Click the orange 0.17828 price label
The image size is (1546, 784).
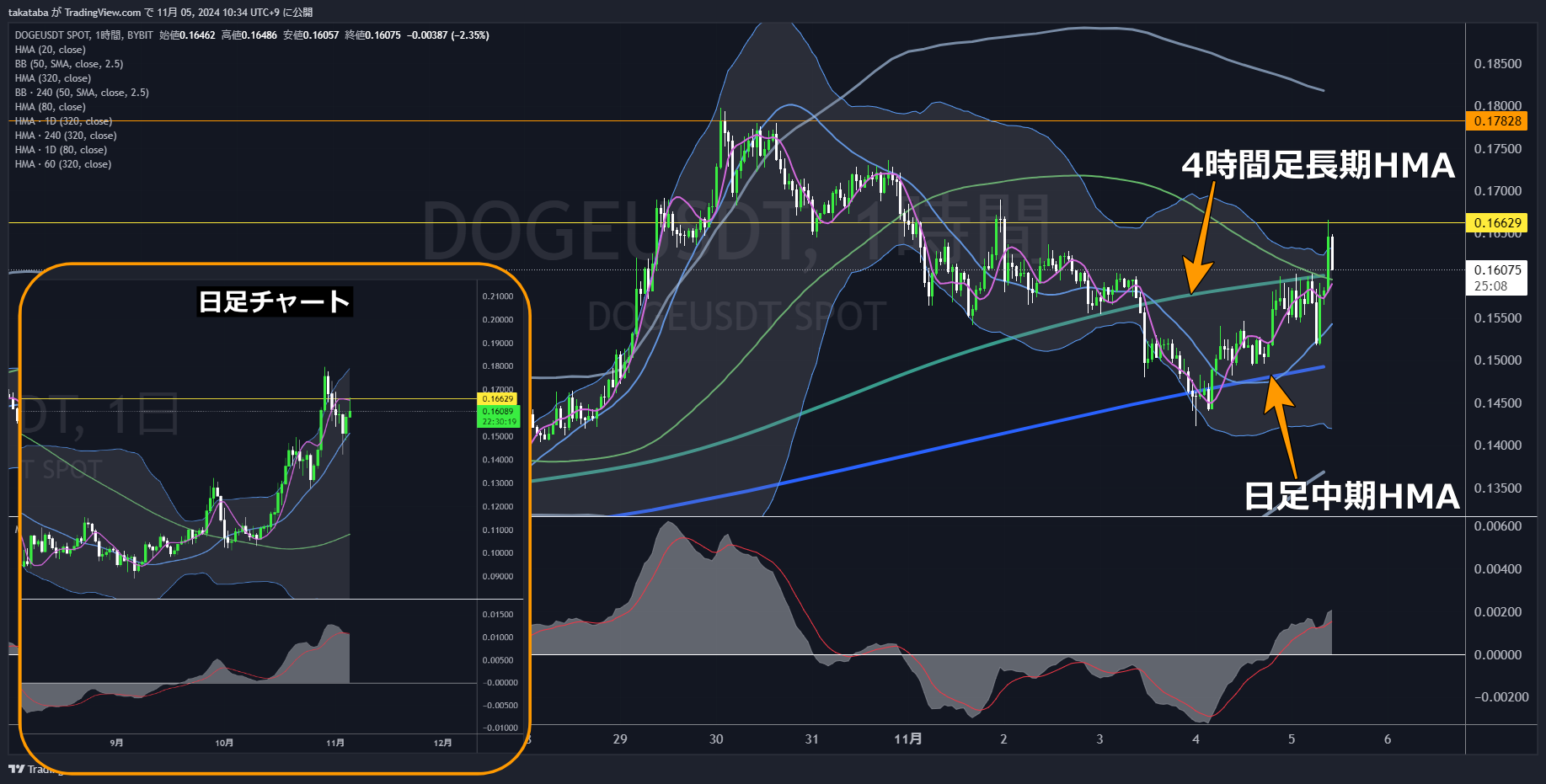pyautogui.click(x=1497, y=121)
